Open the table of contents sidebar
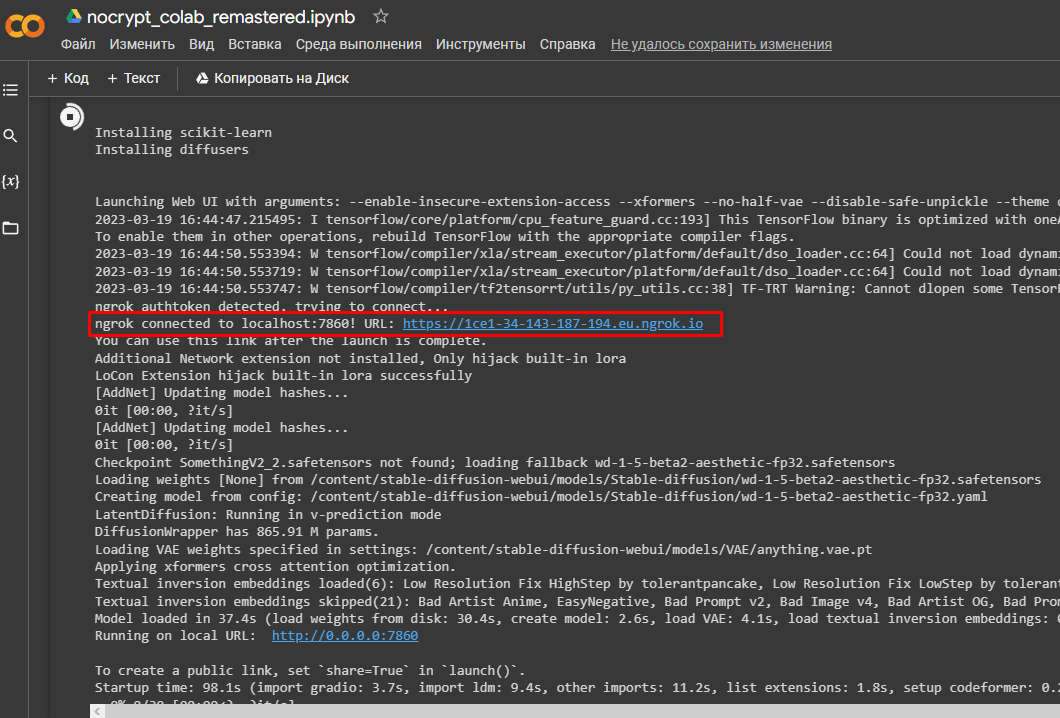The height and width of the screenshot is (718, 1060). (x=11, y=90)
